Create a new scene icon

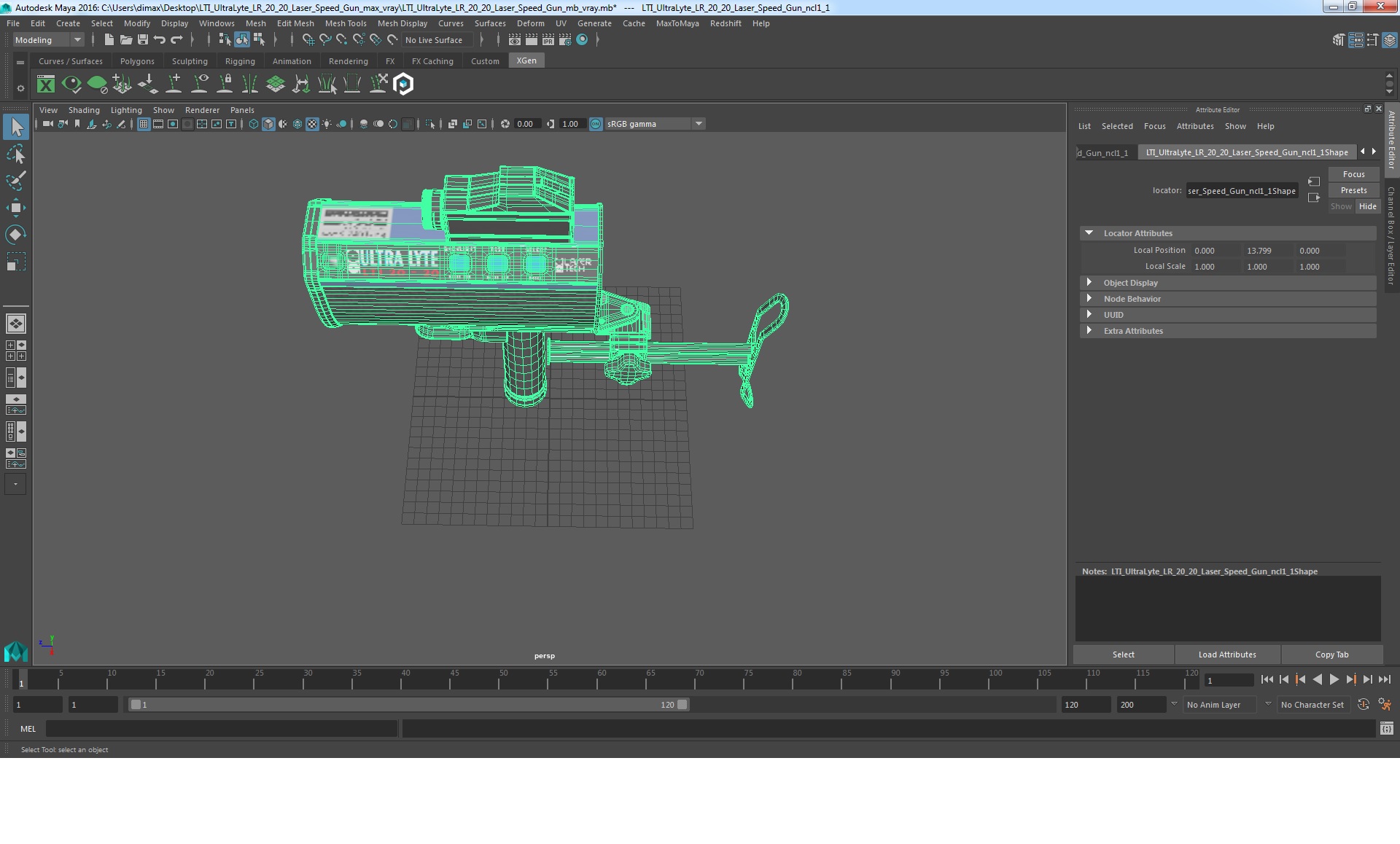point(109,40)
